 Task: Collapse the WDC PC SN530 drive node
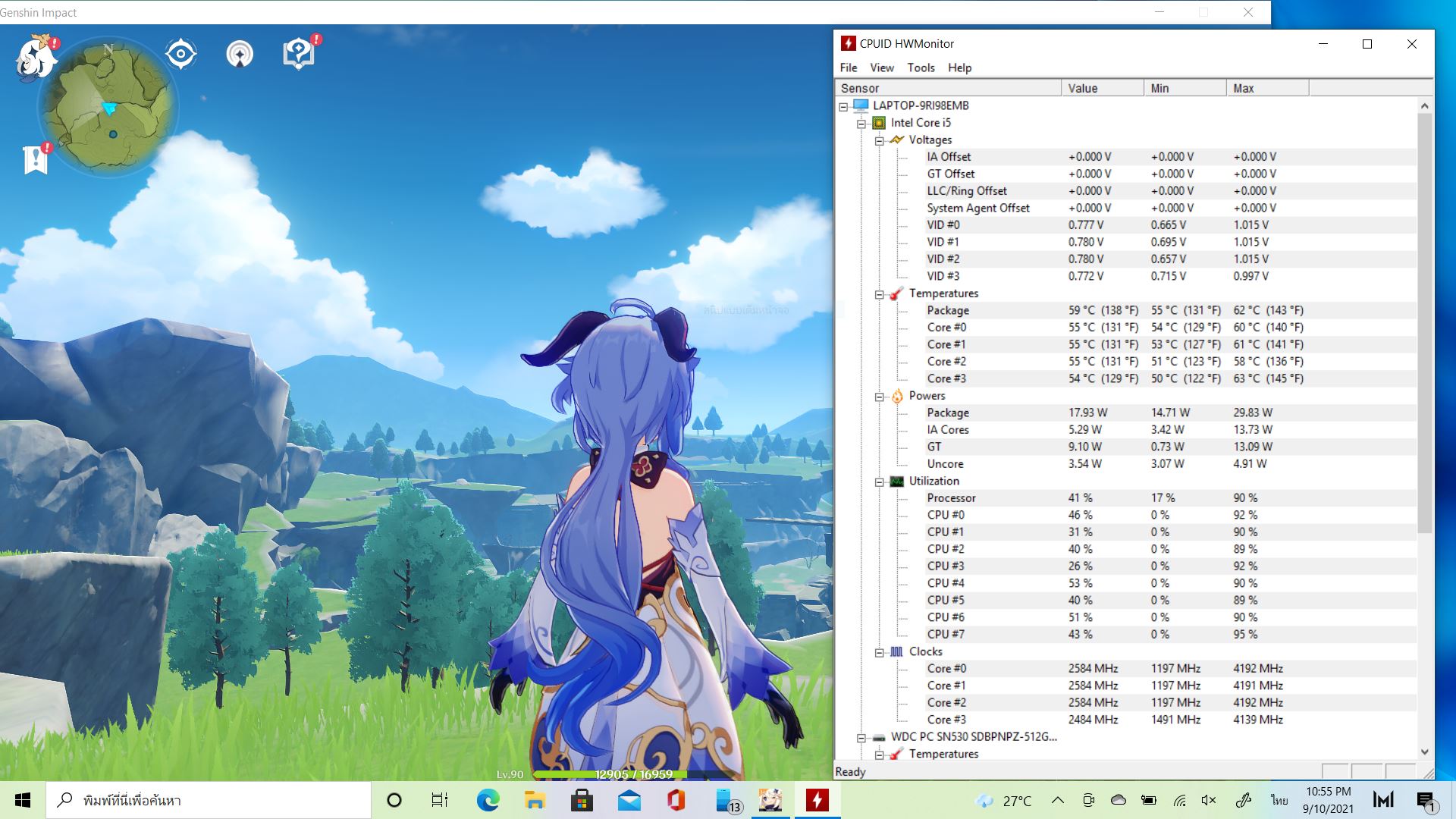[861, 738]
